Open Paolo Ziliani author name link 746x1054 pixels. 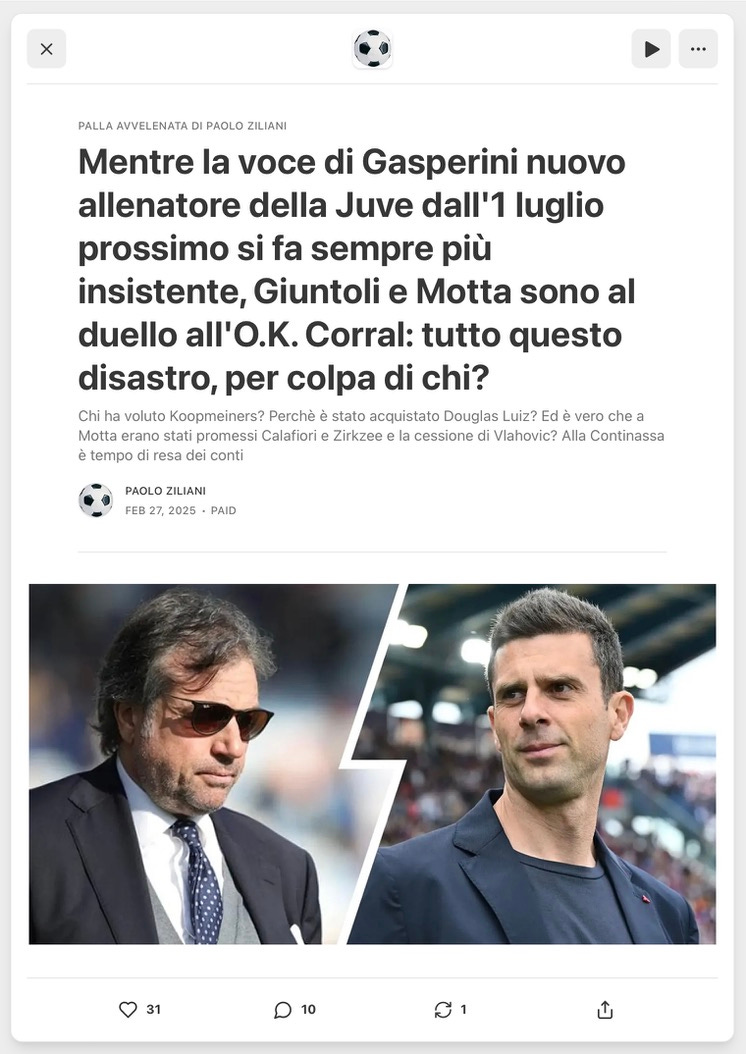(x=165, y=491)
